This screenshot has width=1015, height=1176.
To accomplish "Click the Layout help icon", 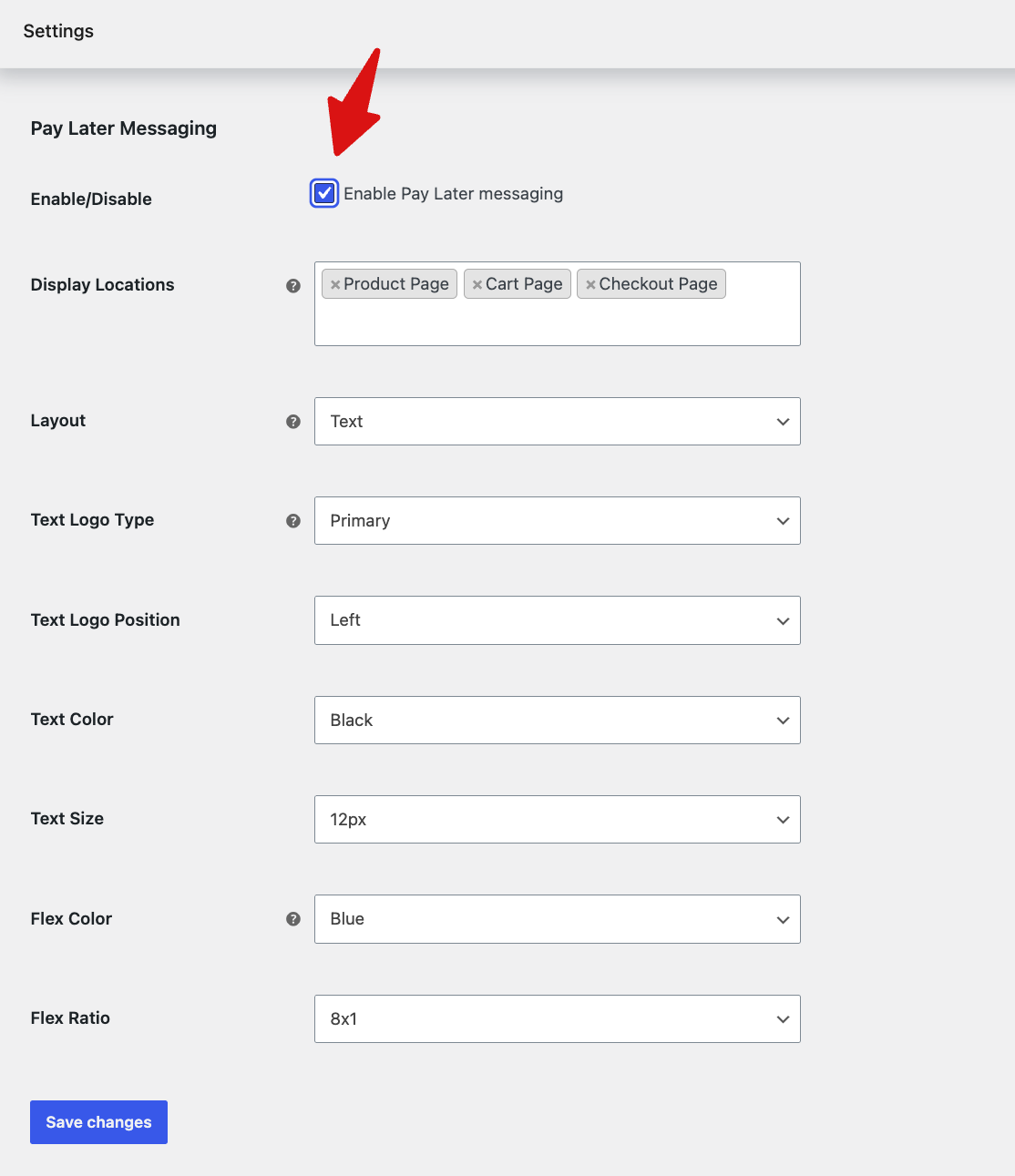I will point(293,421).
